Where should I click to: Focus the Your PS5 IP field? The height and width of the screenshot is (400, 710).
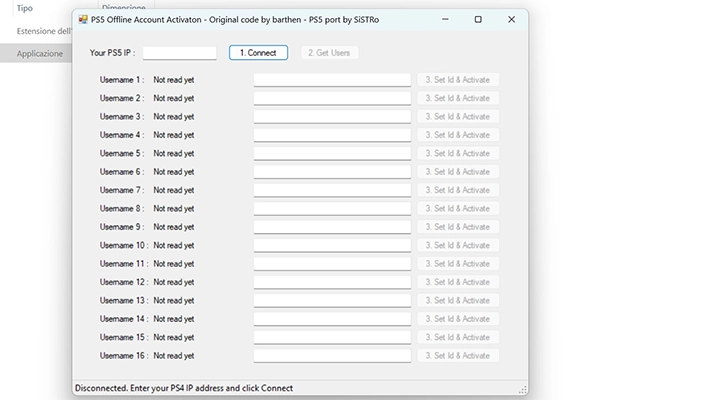click(x=180, y=53)
